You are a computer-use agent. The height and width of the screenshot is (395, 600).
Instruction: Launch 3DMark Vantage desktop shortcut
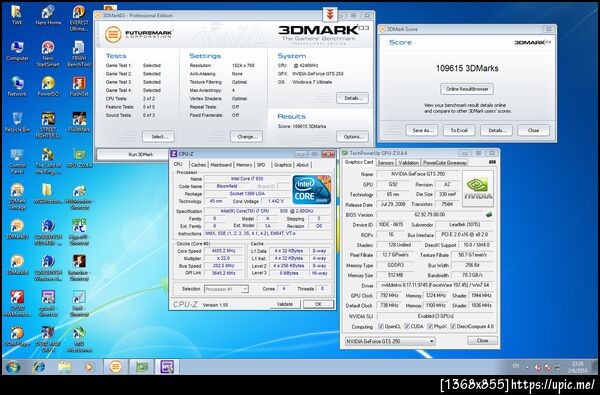click(17, 197)
